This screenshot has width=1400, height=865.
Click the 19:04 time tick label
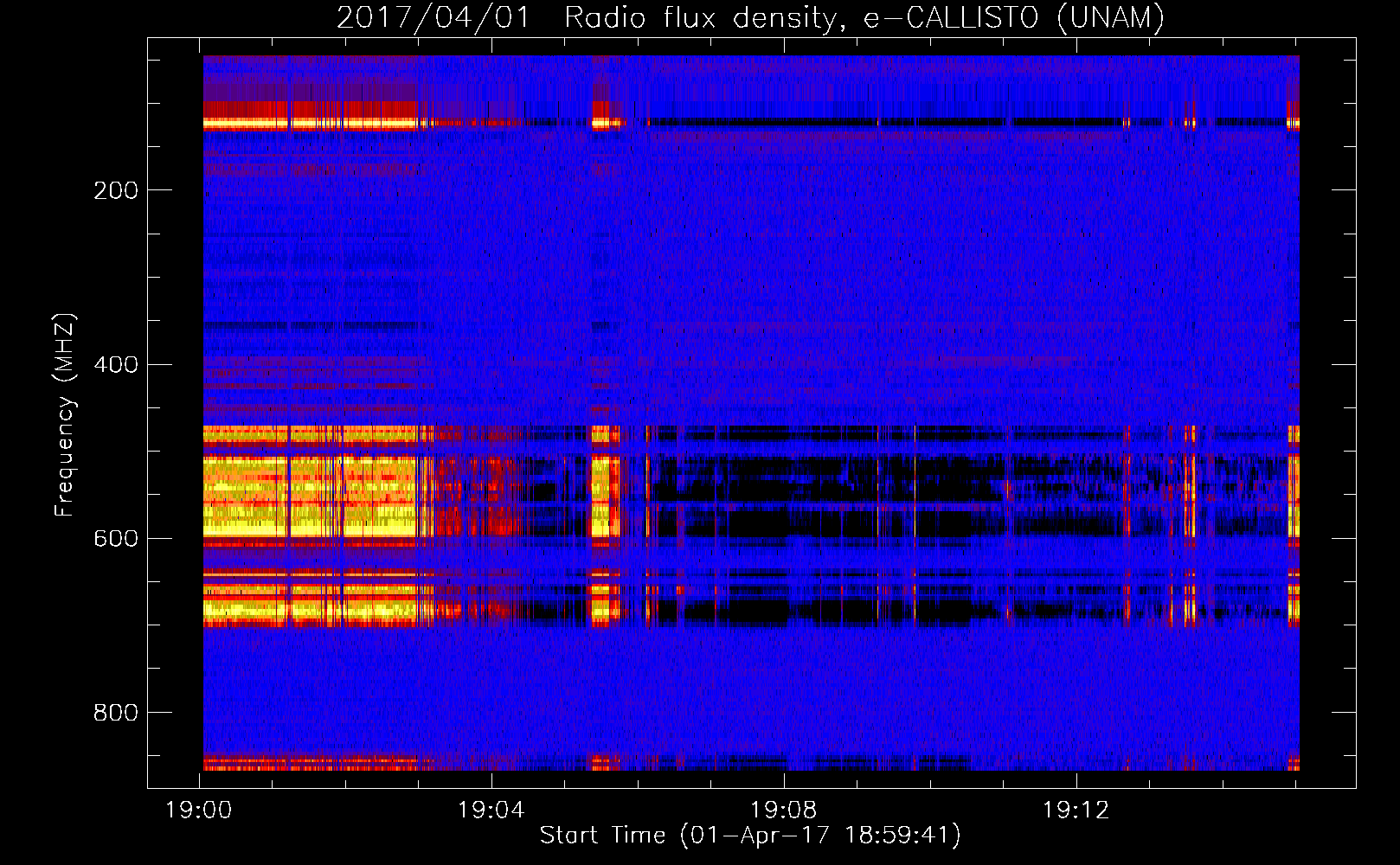[x=491, y=811]
